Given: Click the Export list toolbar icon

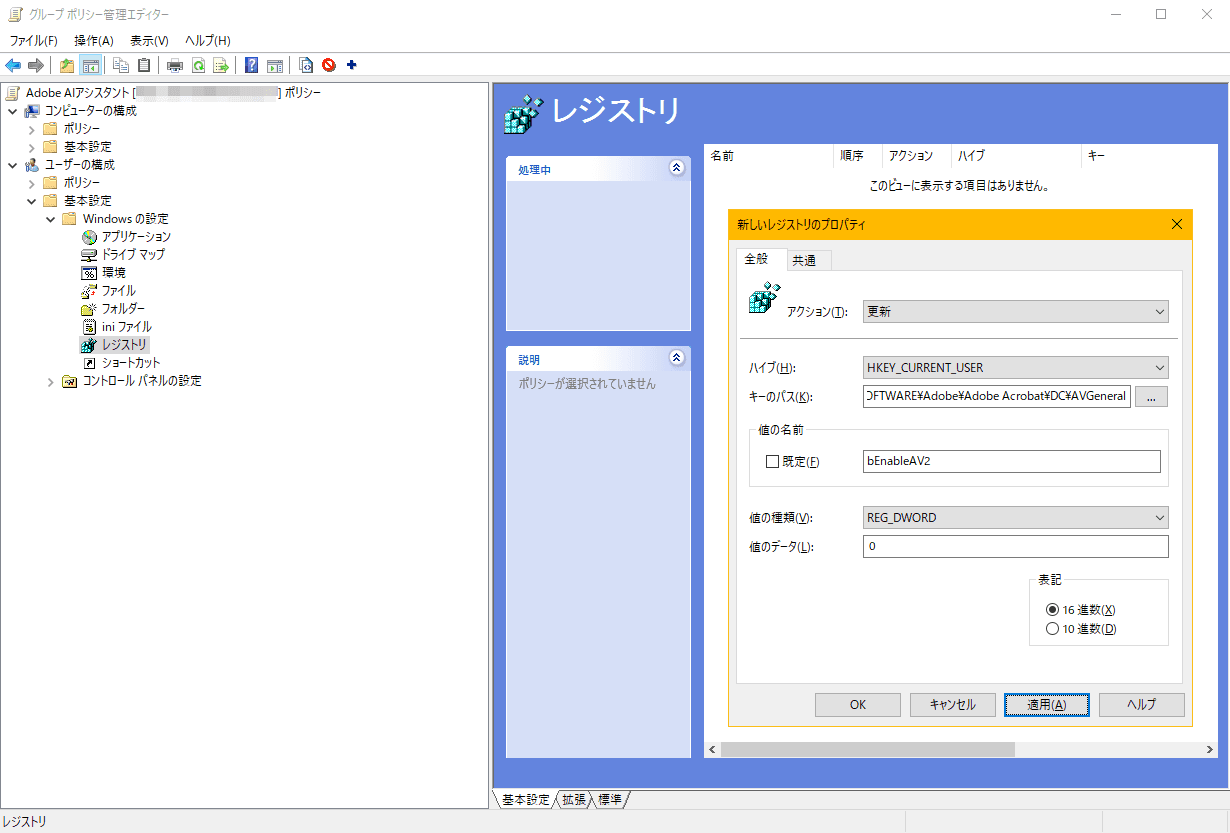Looking at the screenshot, I should pos(221,65).
